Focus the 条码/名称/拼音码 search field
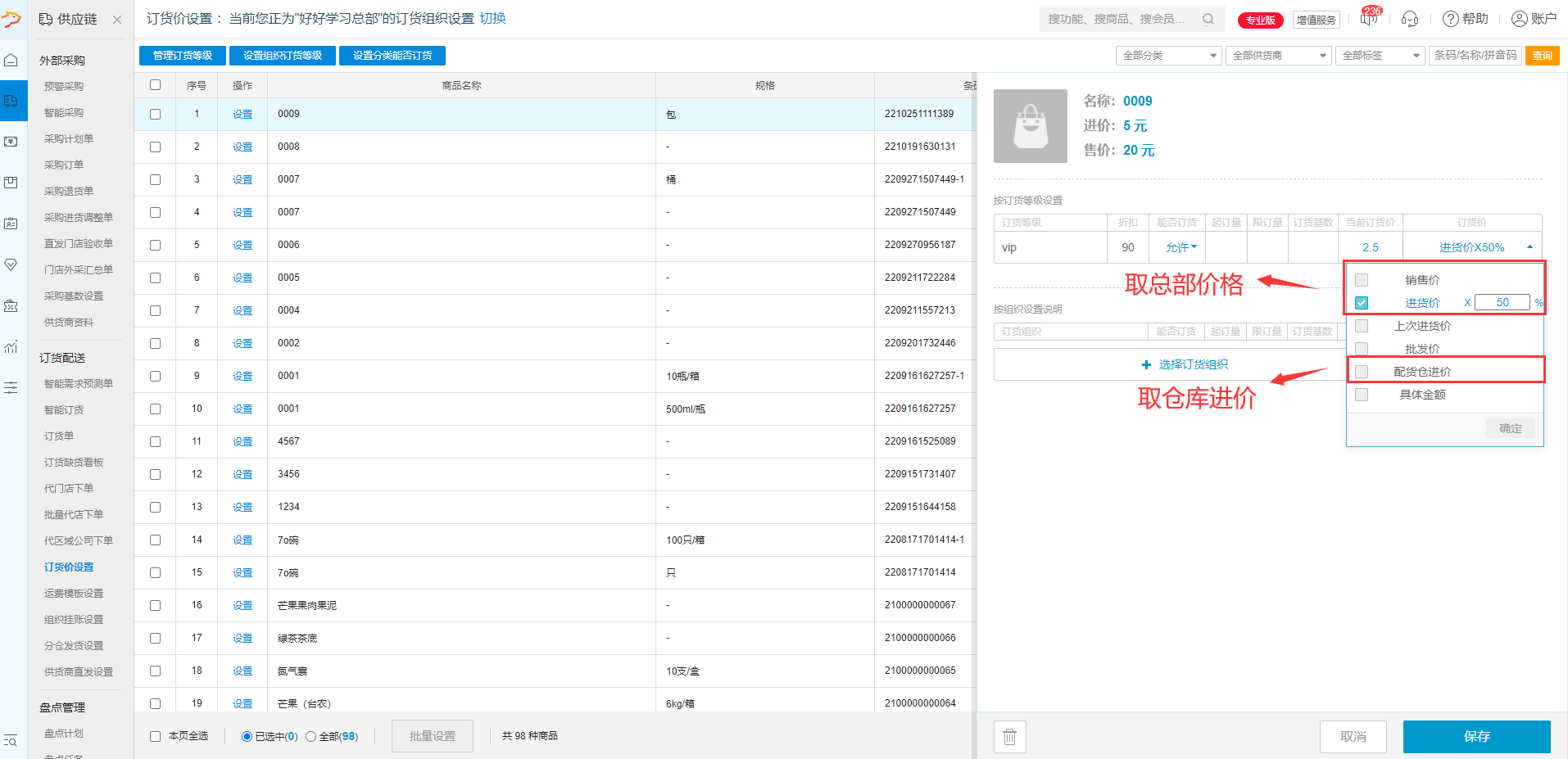Viewport: 1568px width, 759px height. 1475,56
